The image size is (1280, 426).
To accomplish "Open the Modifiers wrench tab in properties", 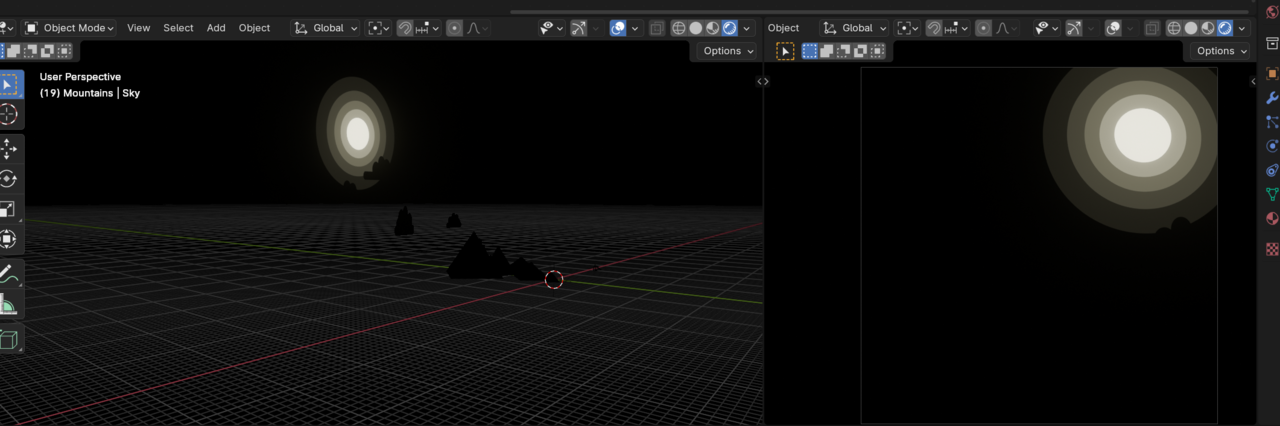I will point(1272,98).
